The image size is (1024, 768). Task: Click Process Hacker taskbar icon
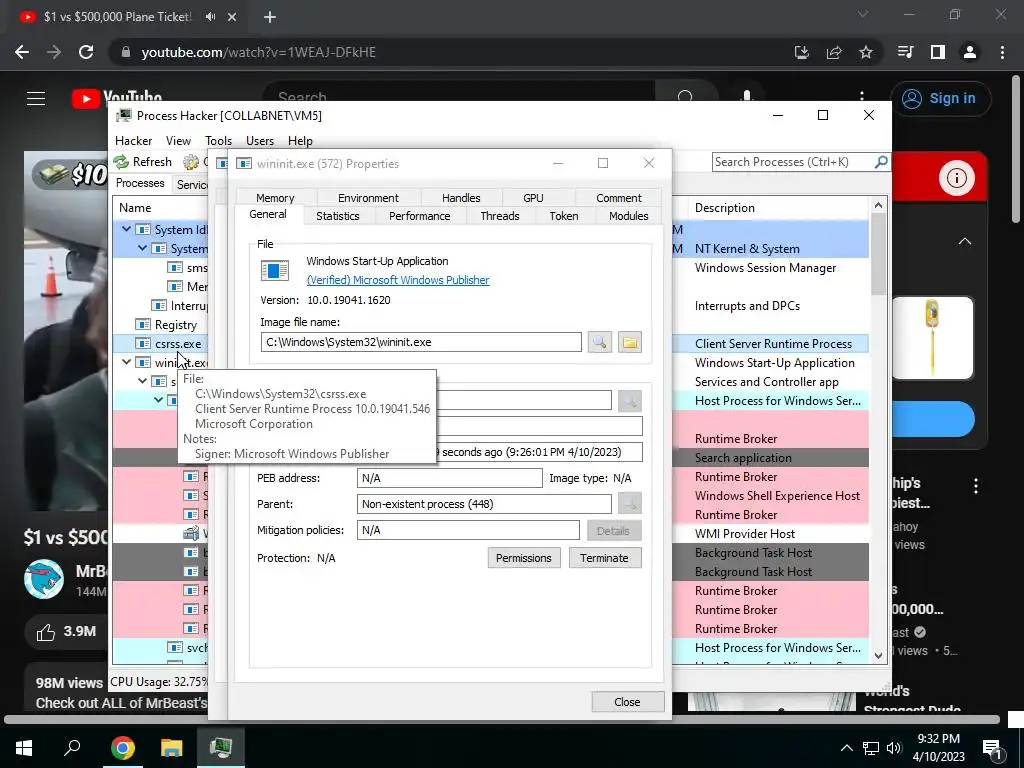(221, 747)
